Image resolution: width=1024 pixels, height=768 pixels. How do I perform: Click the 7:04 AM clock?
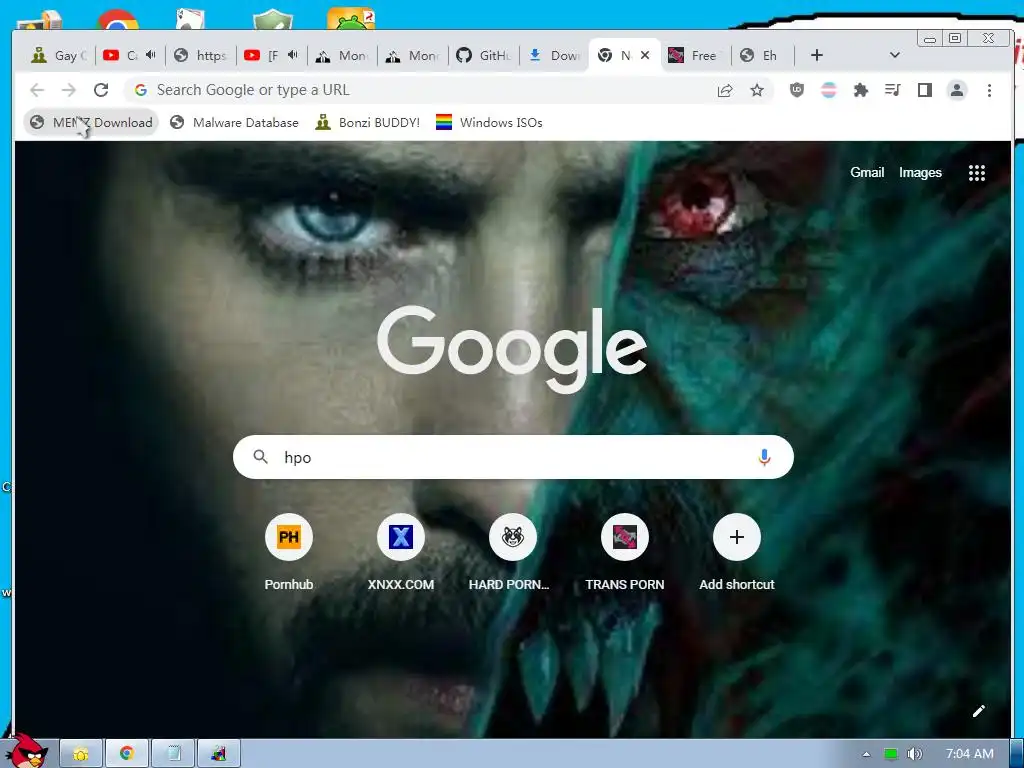point(969,754)
